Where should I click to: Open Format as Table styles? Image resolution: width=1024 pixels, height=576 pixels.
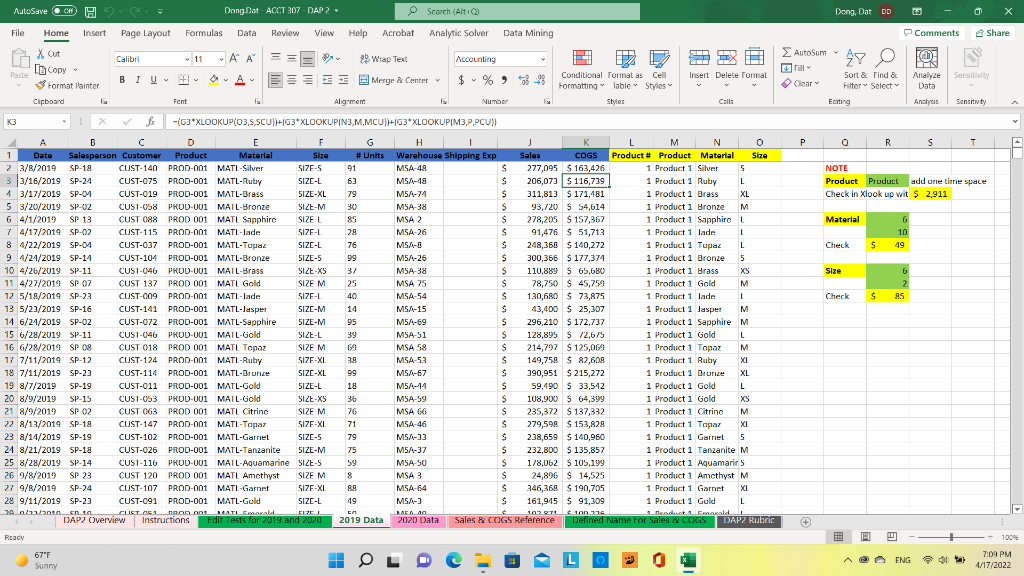(x=625, y=72)
